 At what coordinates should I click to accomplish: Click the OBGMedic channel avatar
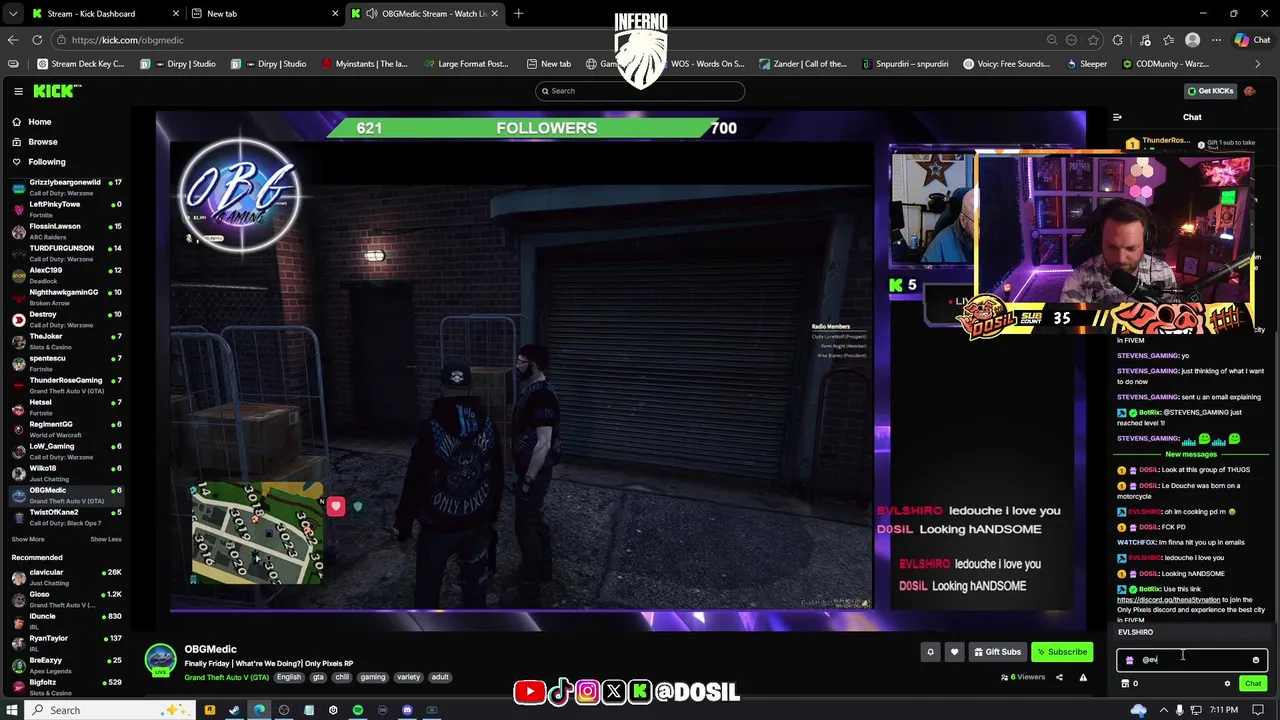click(x=160, y=660)
